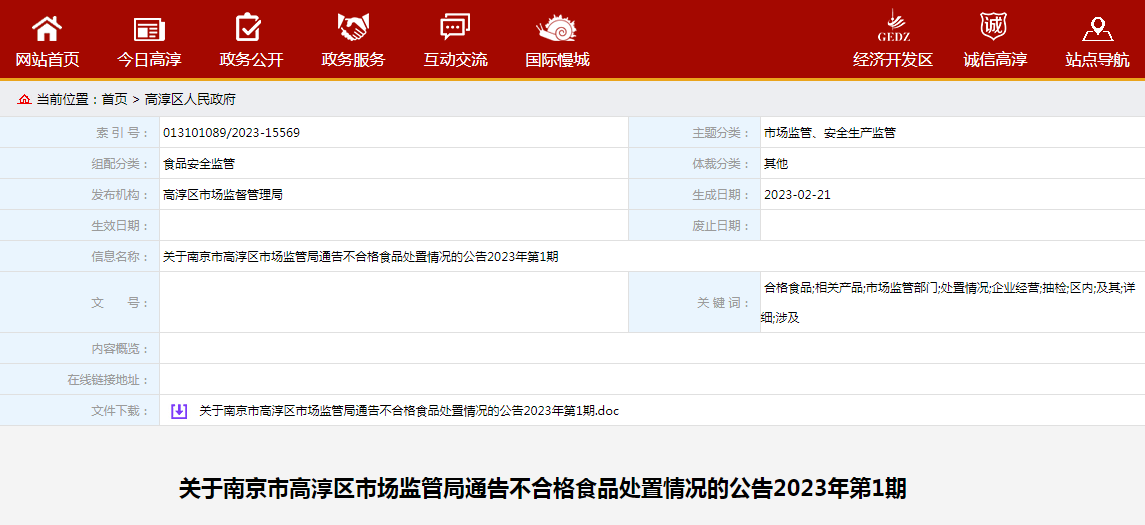Open the snail icon for 国际慢城
The height and width of the screenshot is (525, 1145).
click(x=557, y=28)
